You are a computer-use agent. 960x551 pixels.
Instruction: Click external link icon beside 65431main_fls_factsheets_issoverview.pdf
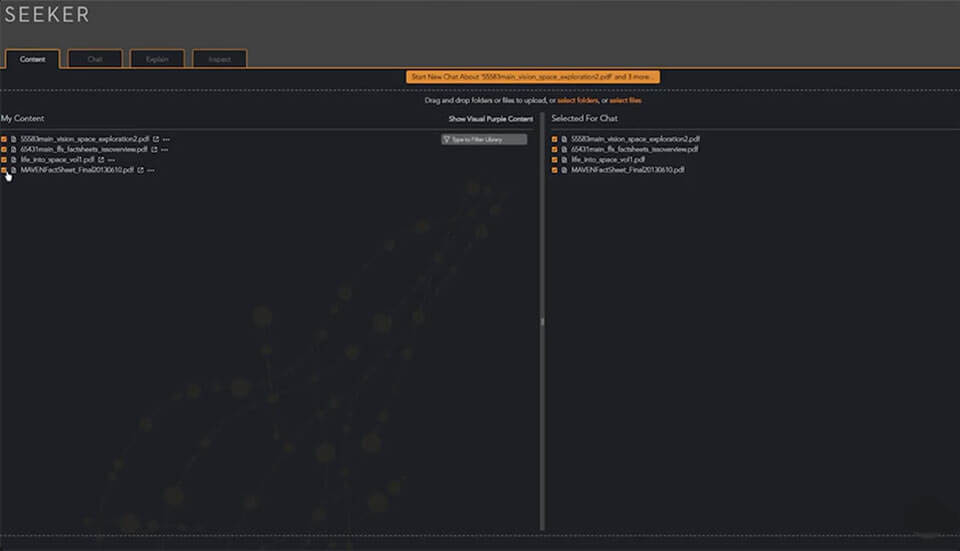point(153,149)
